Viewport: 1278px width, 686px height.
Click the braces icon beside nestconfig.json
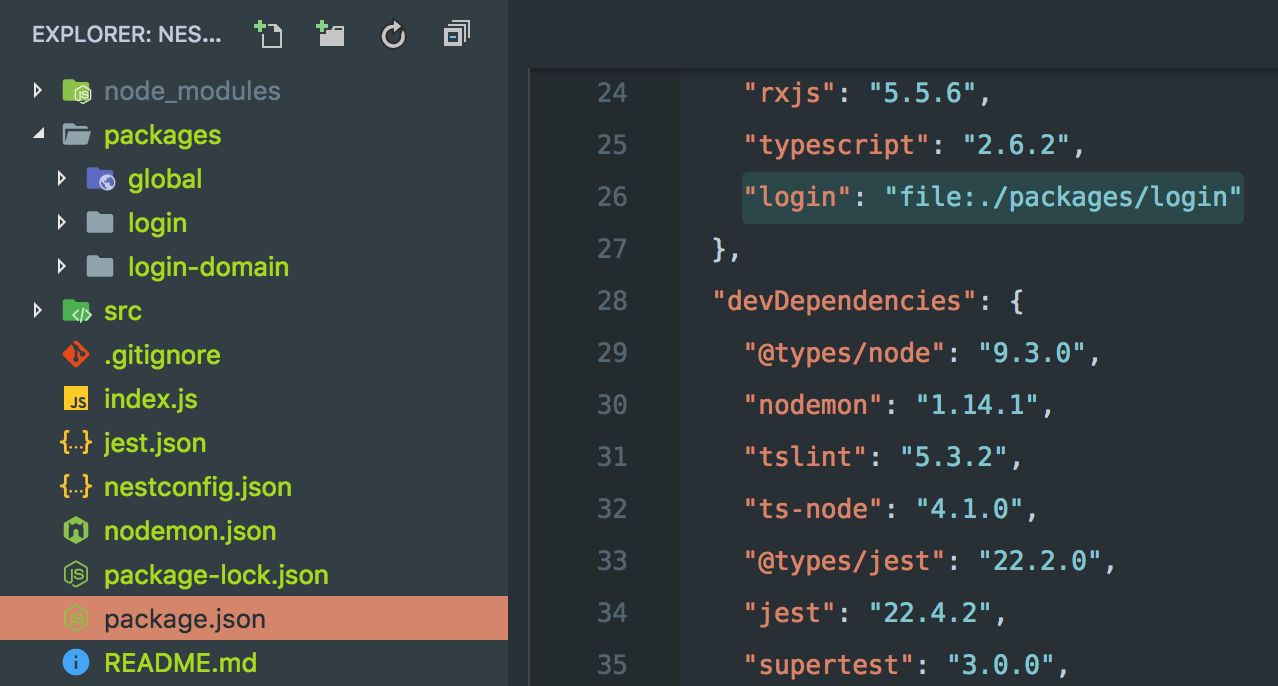76,486
